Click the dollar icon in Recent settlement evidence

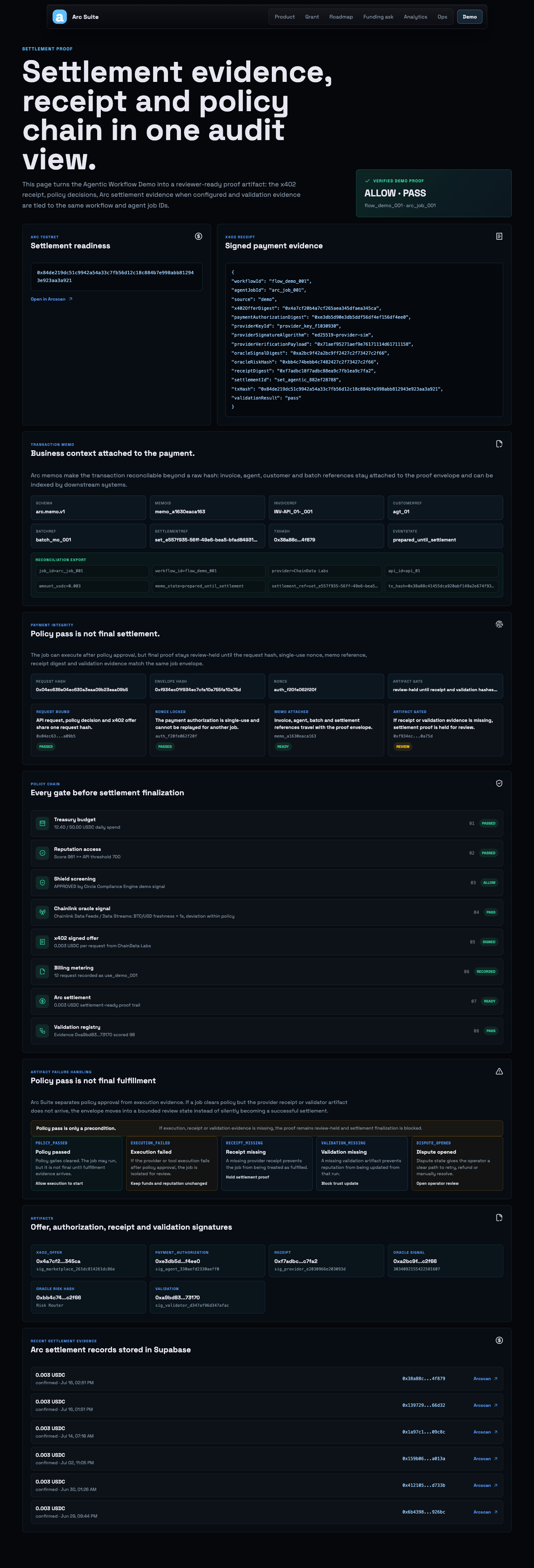[x=499, y=1340]
